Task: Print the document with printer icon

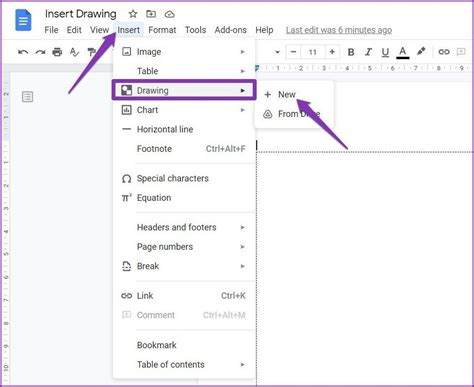Action: (x=57, y=52)
